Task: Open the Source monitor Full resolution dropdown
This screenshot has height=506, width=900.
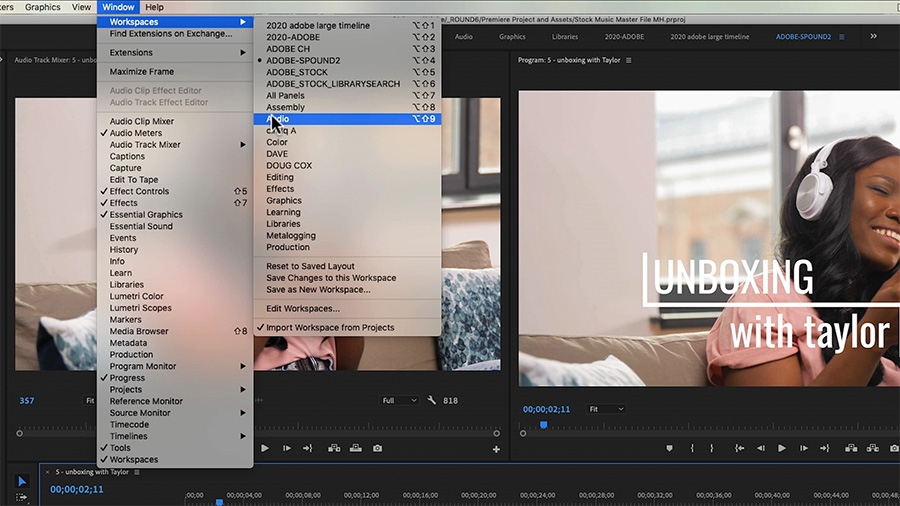Action: tap(399, 401)
